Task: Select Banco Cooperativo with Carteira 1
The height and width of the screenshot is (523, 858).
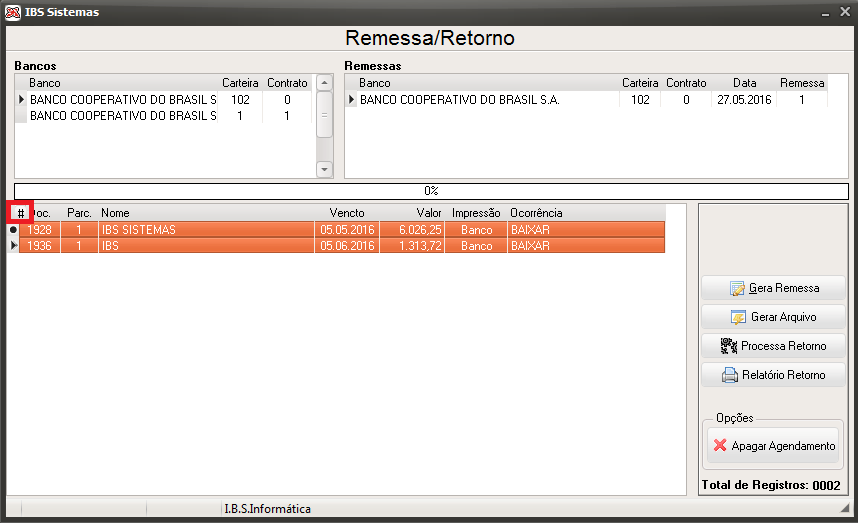Action: click(x=163, y=116)
